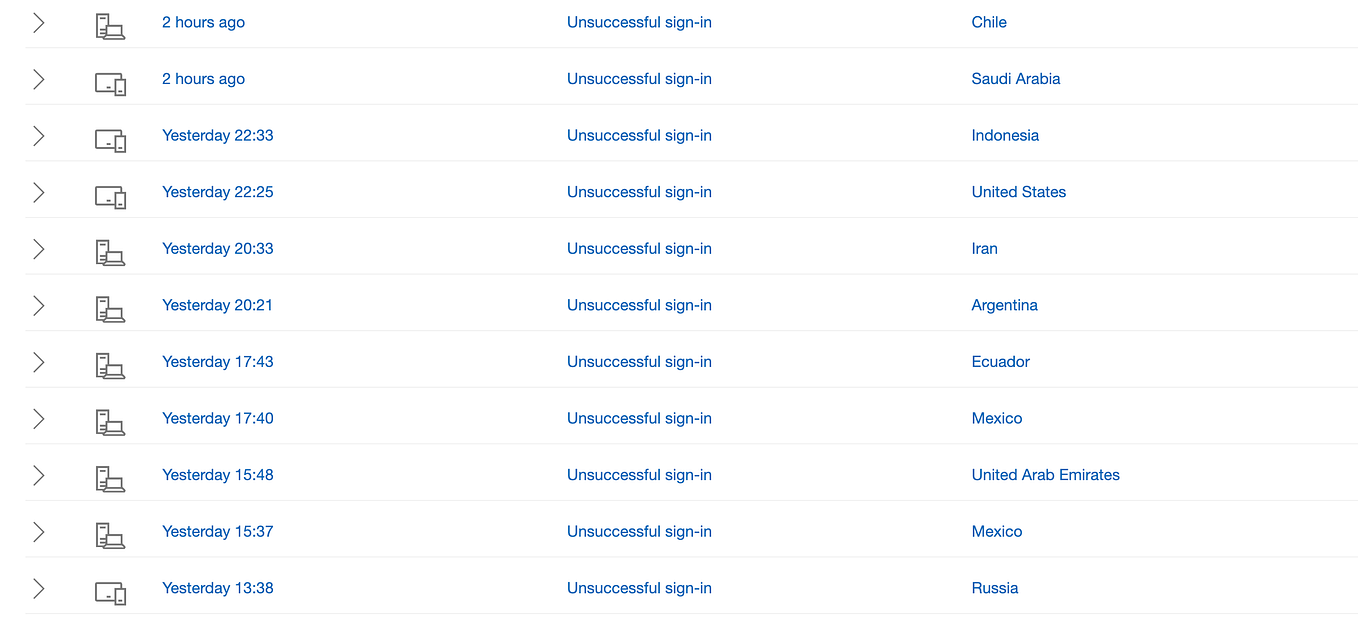Open the 2 hours ago link for Saudi Arabia
The height and width of the screenshot is (627, 1358).
(x=203, y=78)
